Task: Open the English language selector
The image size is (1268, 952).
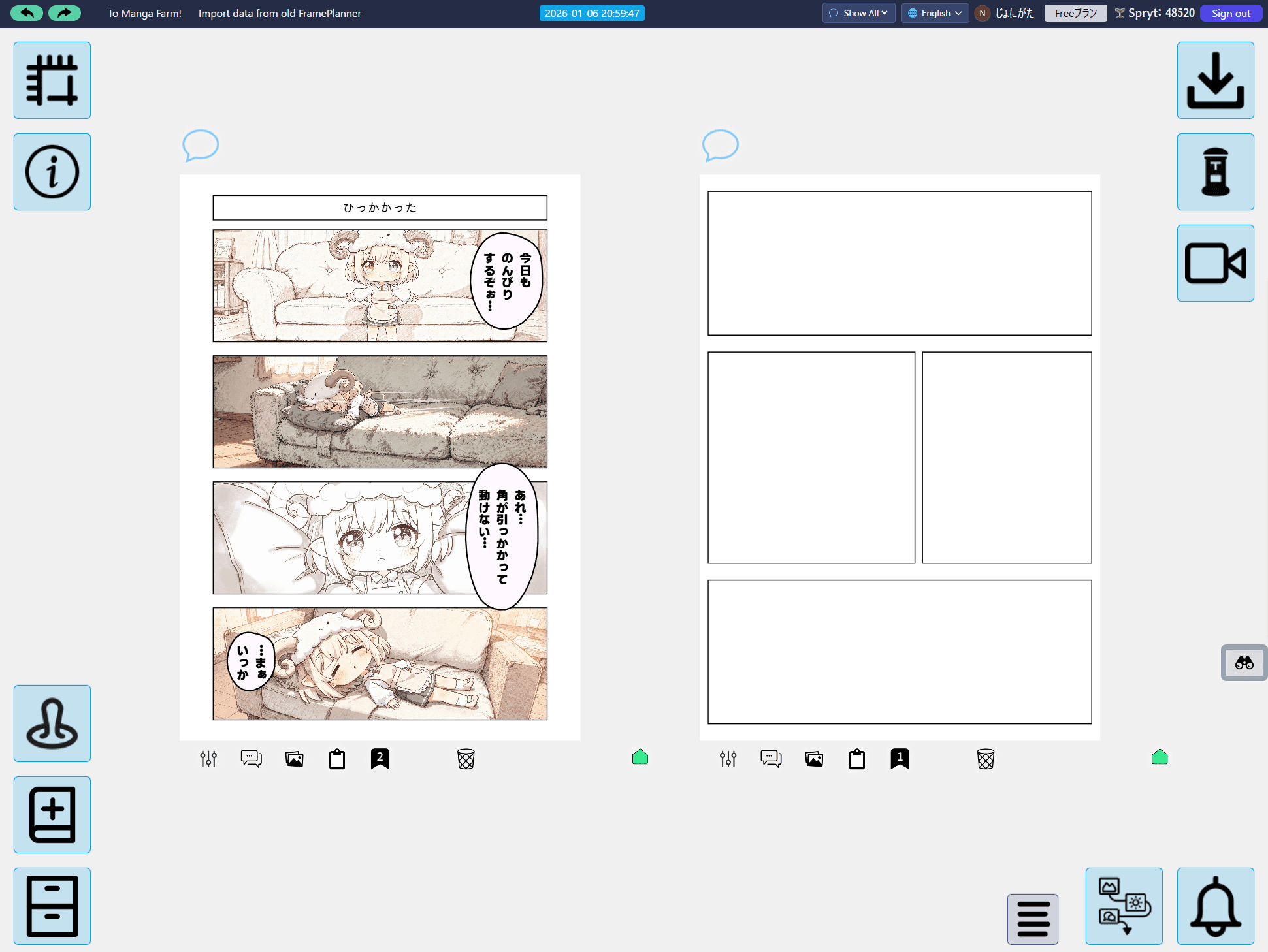Action: [934, 13]
